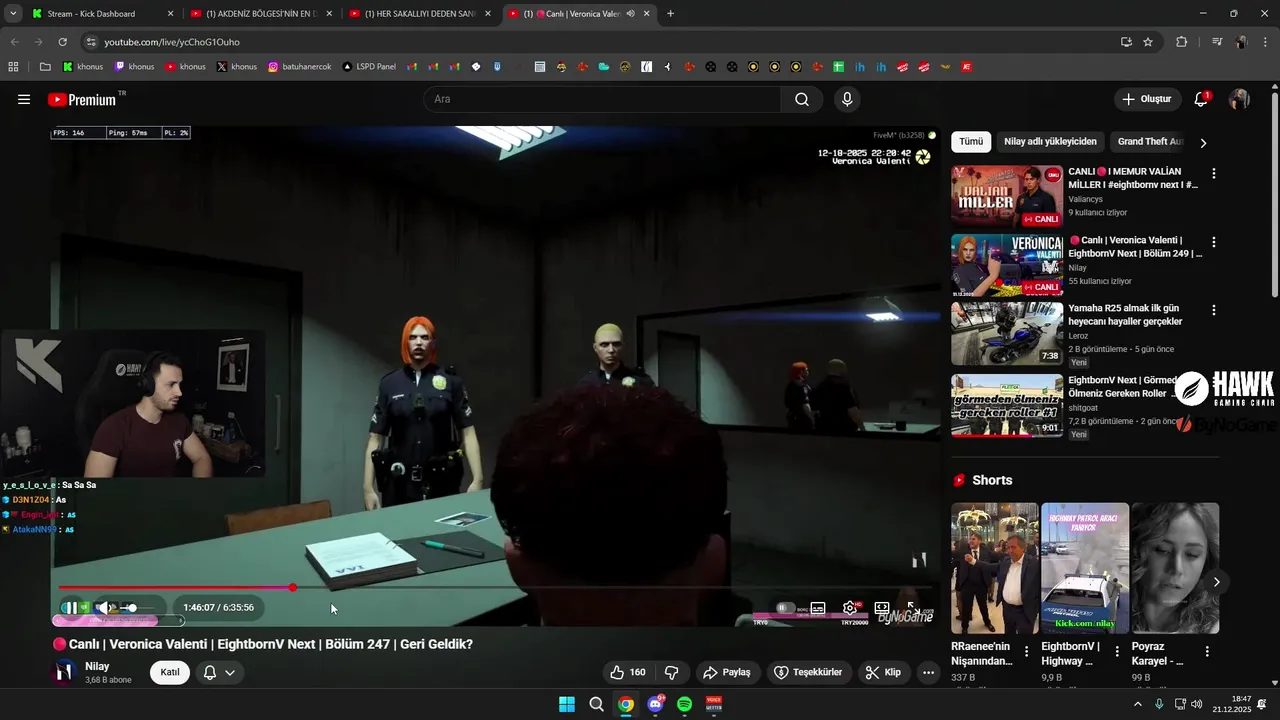Open Chrome extensions puzzle icon
The image size is (1280, 720).
point(1182,42)
